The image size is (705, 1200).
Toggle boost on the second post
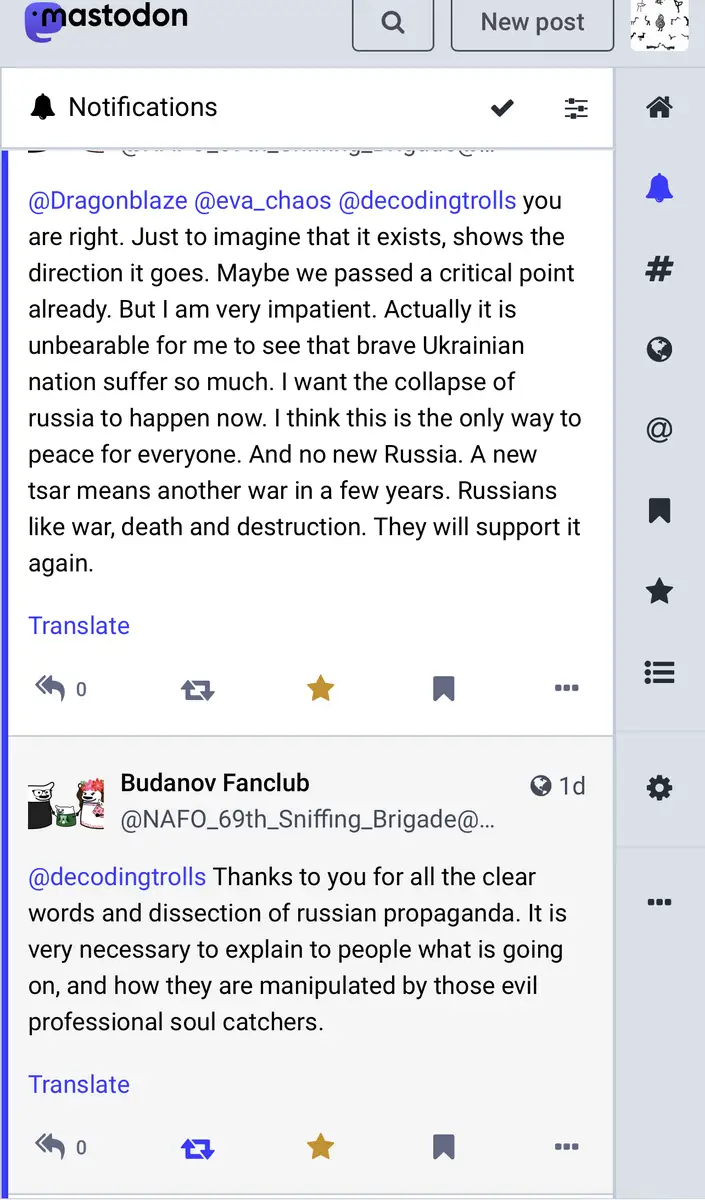[x=197, y=1147]
